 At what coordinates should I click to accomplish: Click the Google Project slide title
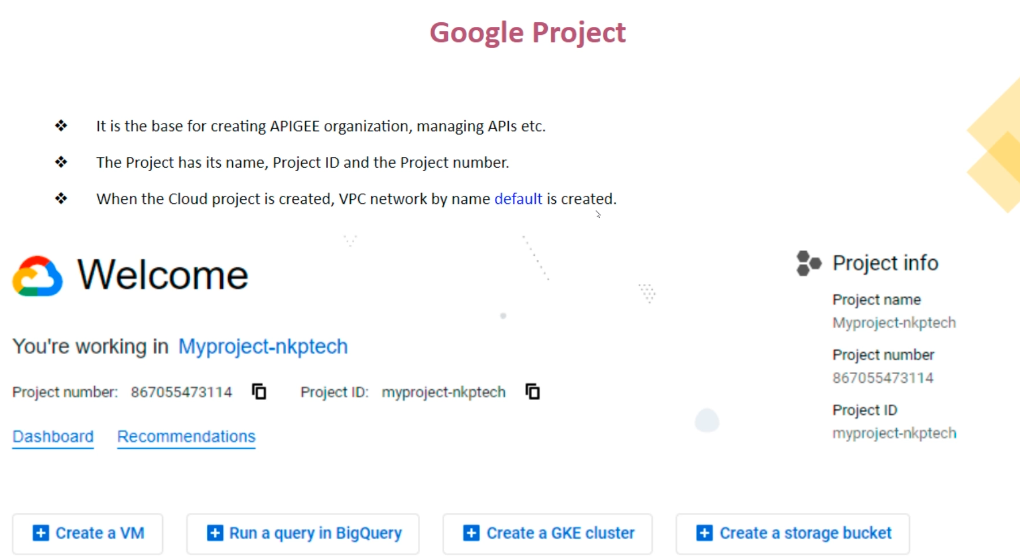(528, 33)
